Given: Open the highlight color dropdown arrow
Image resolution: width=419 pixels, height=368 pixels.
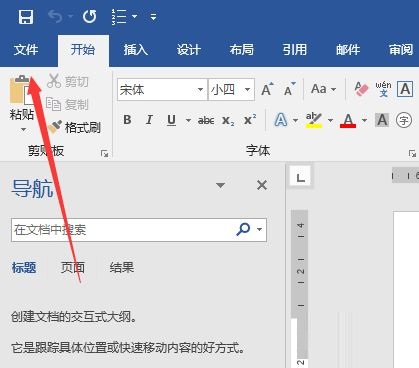Looking at the screenshot, I should (330, 120).
